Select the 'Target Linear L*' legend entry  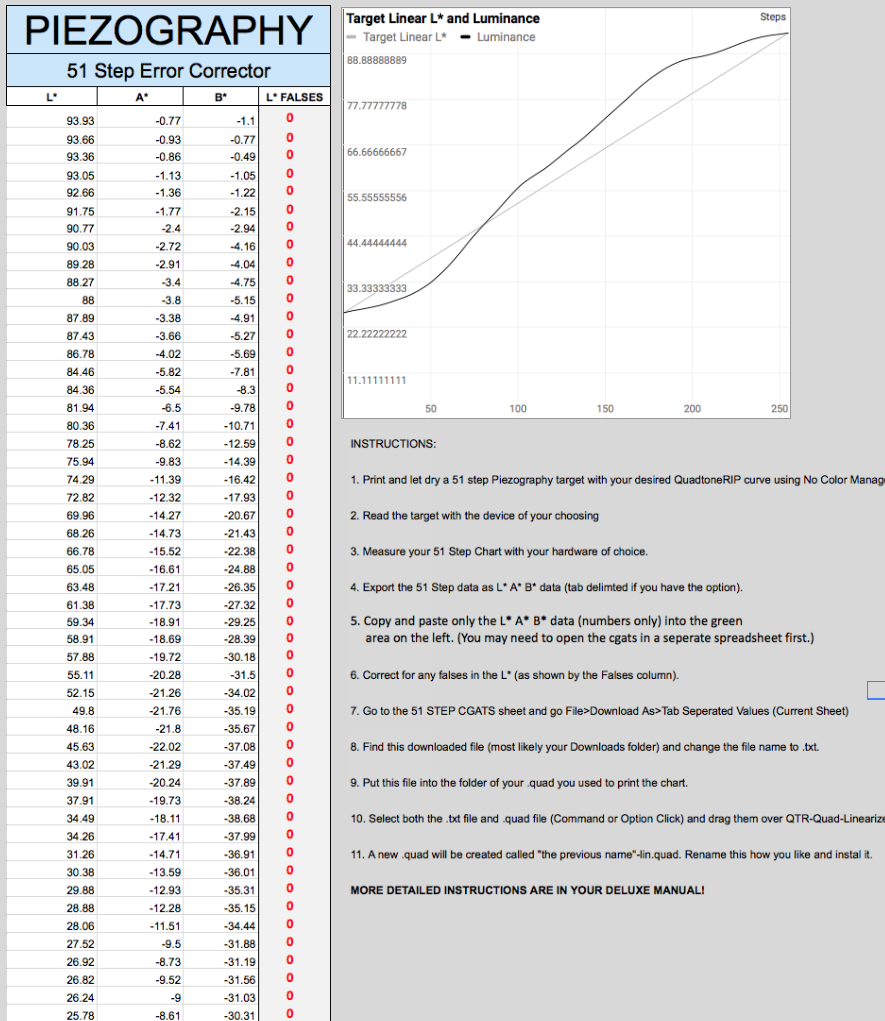pos(397,37)
